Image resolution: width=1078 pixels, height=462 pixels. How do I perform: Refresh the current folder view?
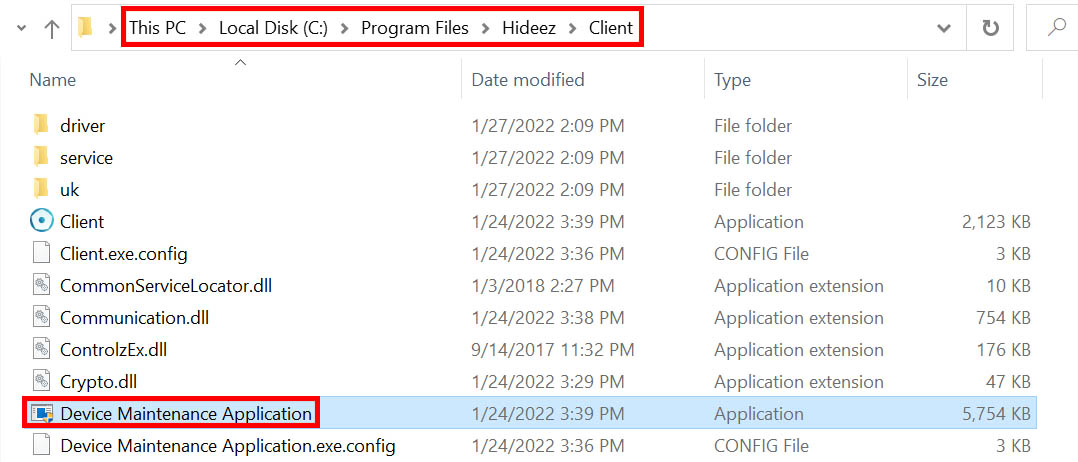[991, 28]
